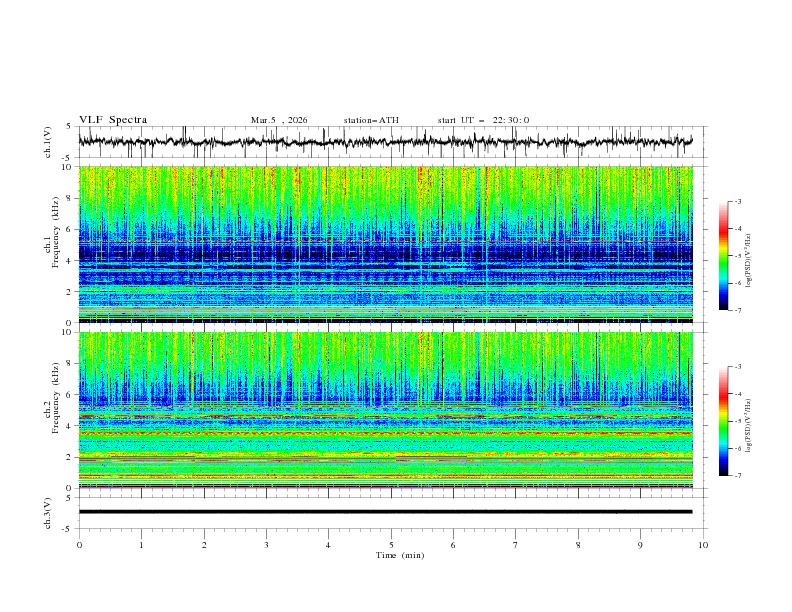The image size is (792, 612).
Task: Click the ch.1 spectrogram panel
Action: point(385,244)
